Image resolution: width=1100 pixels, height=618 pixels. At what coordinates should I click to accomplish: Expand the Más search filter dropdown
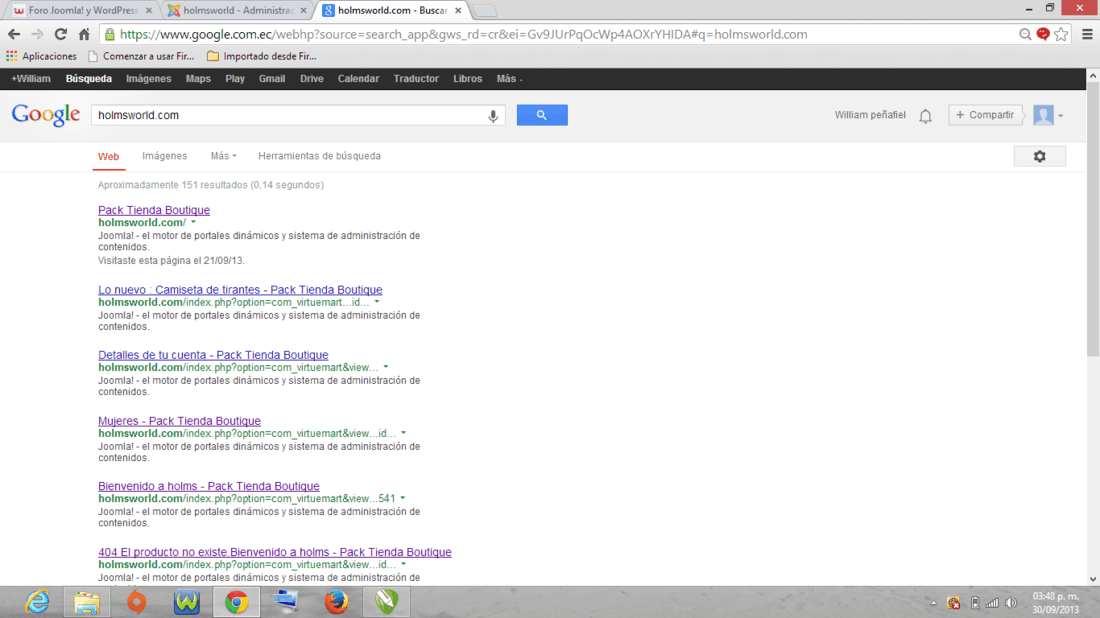point(223,156)
